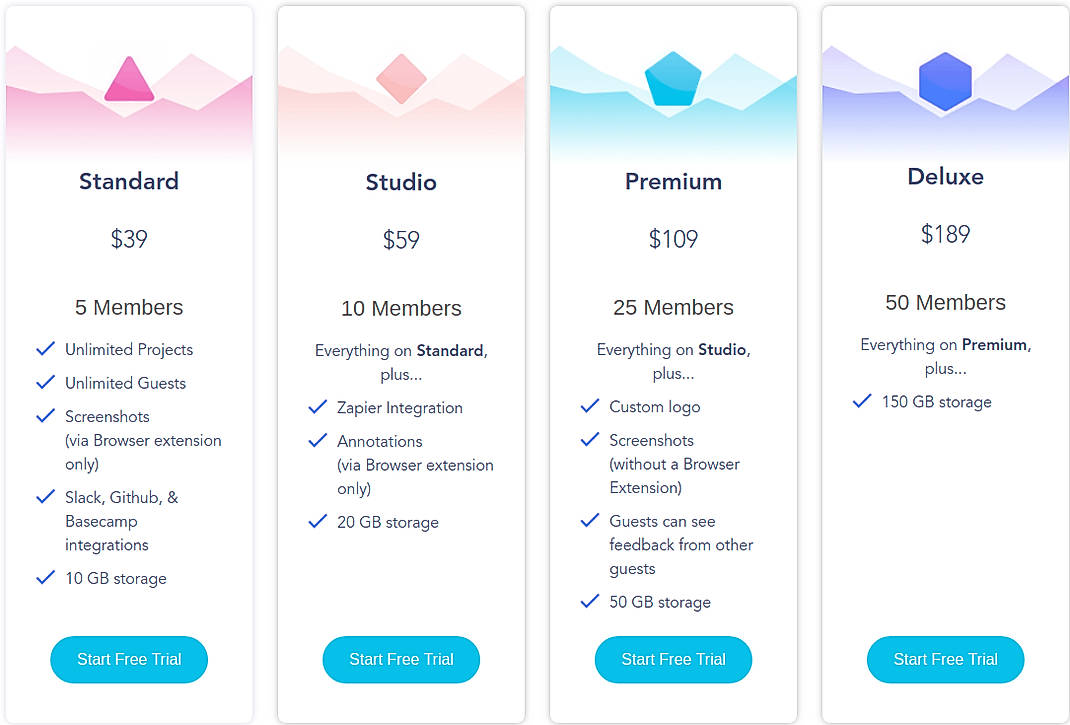Viewport: 1070px width, 725px height.
Task: Select the checkmark next to Zapier Integration
Action: 317,408
